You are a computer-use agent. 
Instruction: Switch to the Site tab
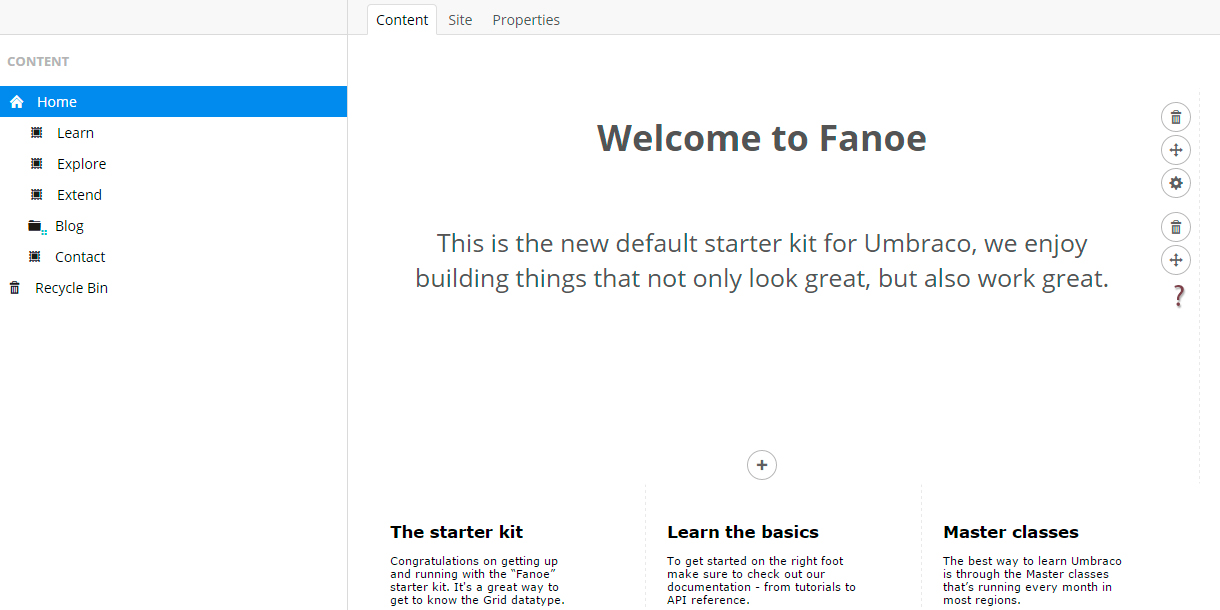460,20
